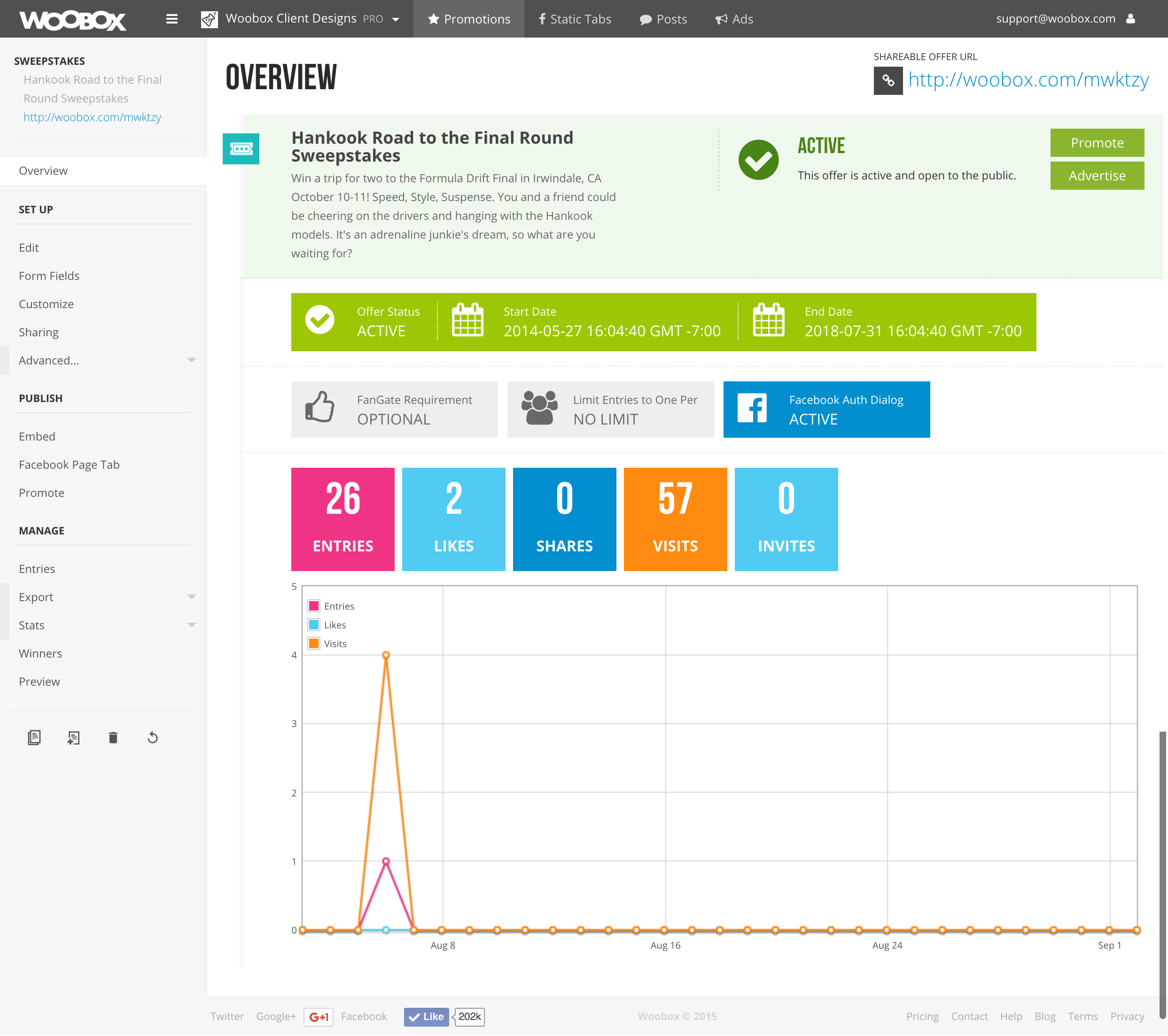Click the copy offer icon in sidebar

(x=34, y=737)
